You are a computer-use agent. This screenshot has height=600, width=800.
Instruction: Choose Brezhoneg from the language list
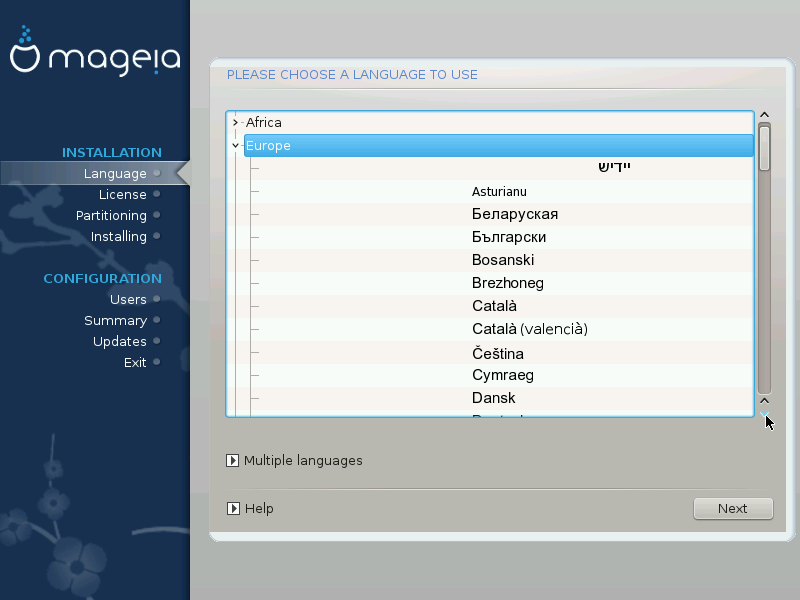coord(508,283)
